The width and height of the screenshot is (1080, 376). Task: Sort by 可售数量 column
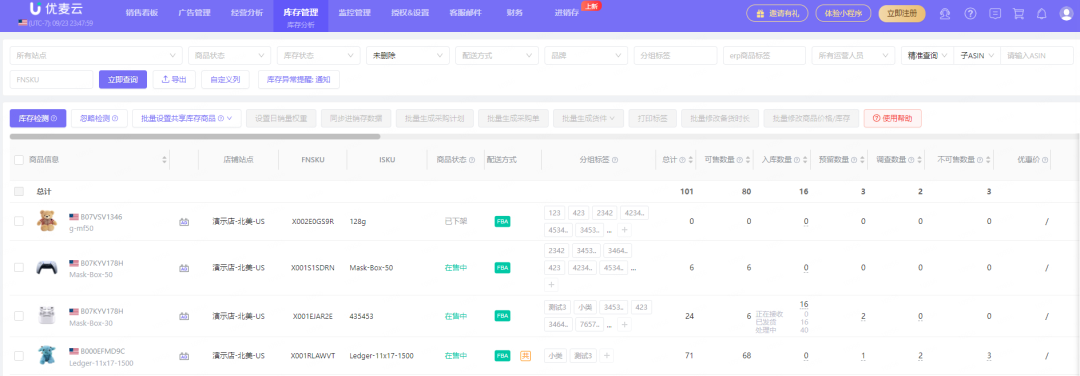(x=748, y=160)
